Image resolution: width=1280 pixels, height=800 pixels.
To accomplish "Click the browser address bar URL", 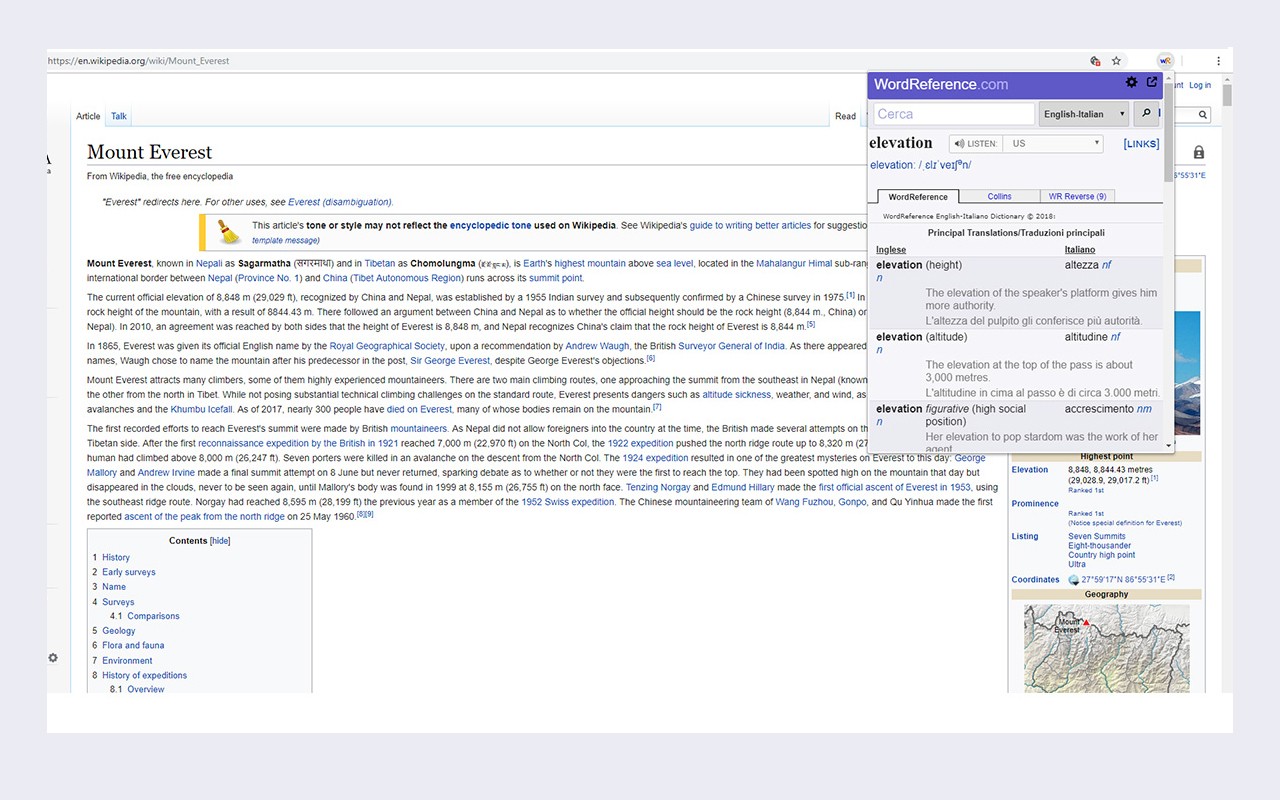I will 140,61.
